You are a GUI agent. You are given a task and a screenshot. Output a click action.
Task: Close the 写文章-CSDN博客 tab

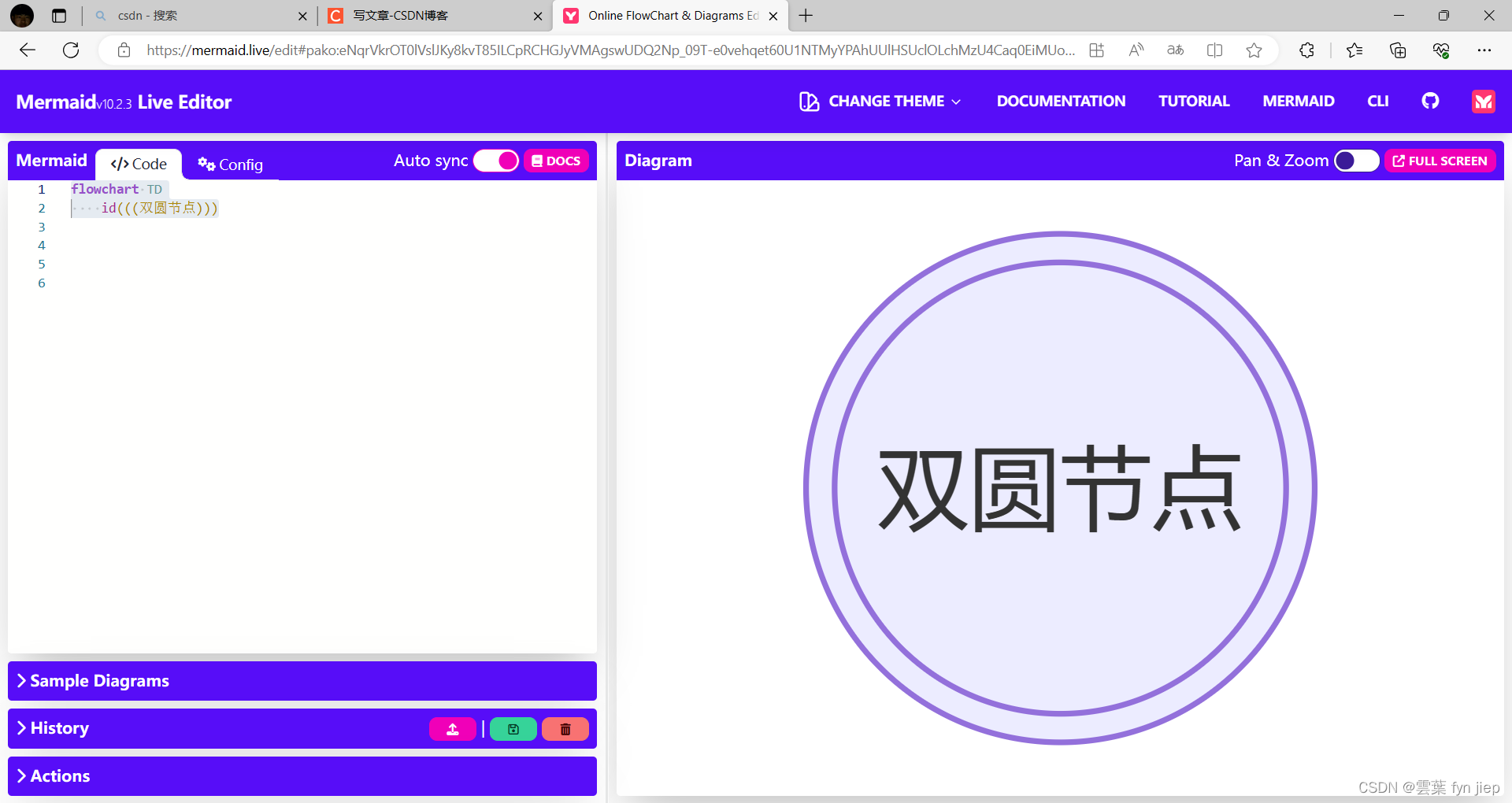coord(538,16)
